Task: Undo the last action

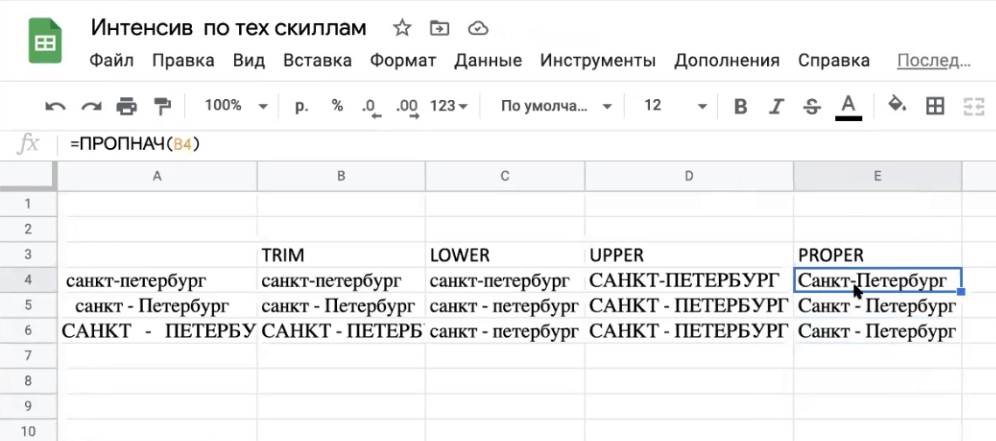Action: pos(55,107)
